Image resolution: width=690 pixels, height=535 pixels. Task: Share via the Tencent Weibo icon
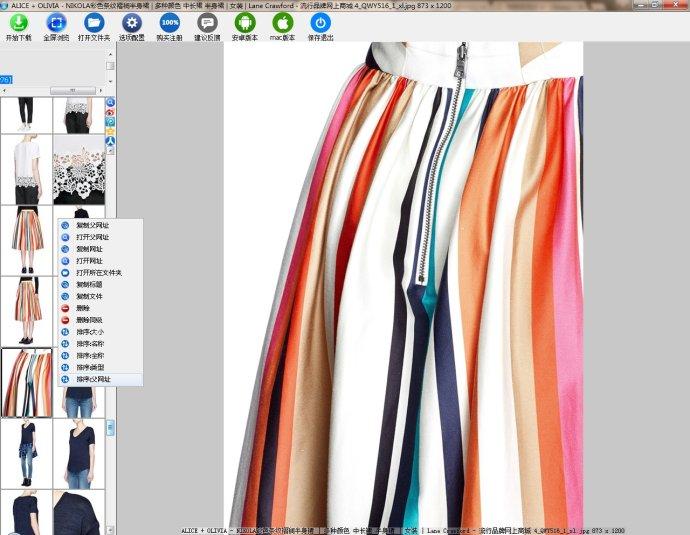point(110,122)
